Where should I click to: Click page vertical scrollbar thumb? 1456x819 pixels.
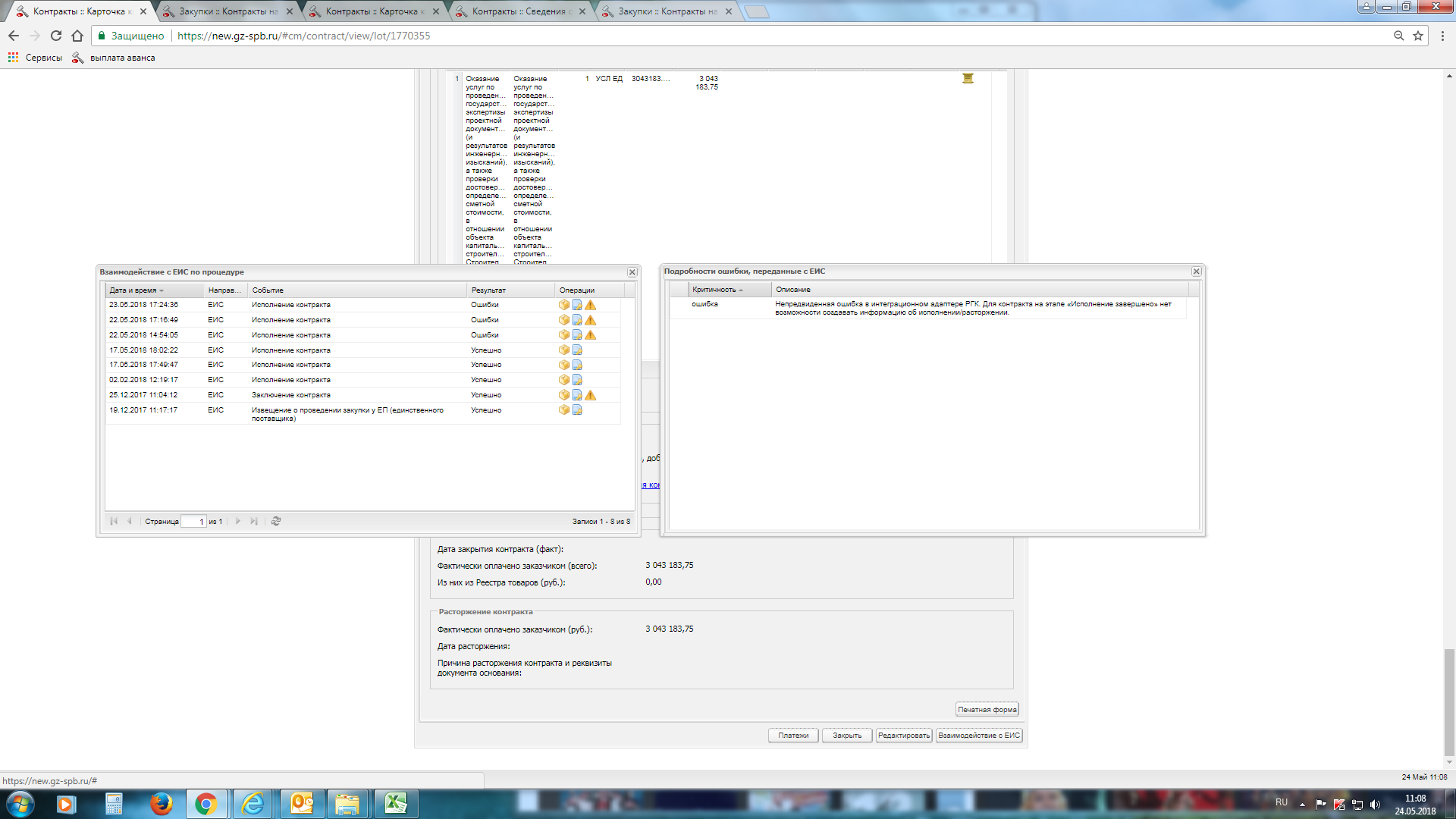click(1449, 703)
